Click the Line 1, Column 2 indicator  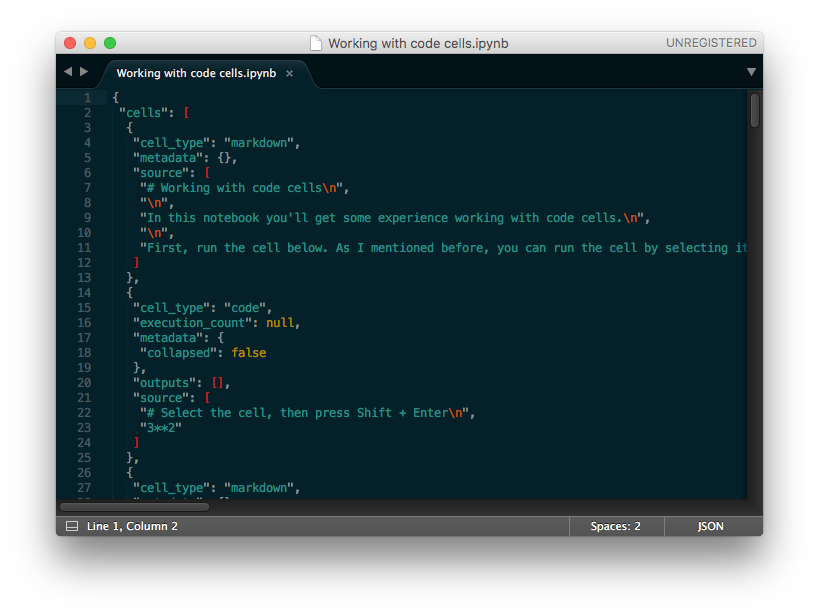tap(130, 525)
